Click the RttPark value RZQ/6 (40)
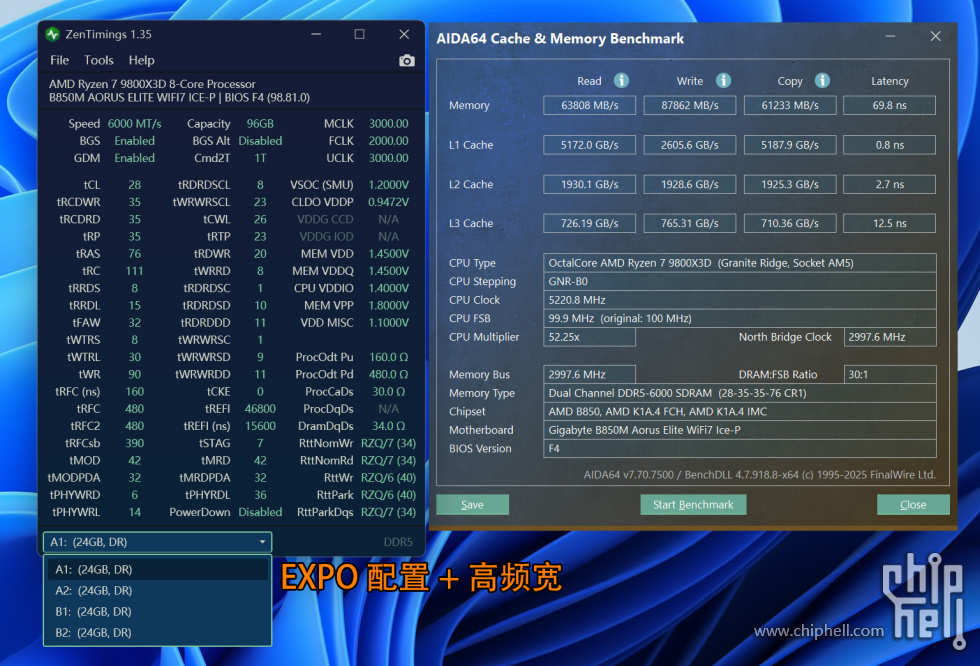This screenshot has width=980, height=666. pyautogui.click(x=389, y=495)
